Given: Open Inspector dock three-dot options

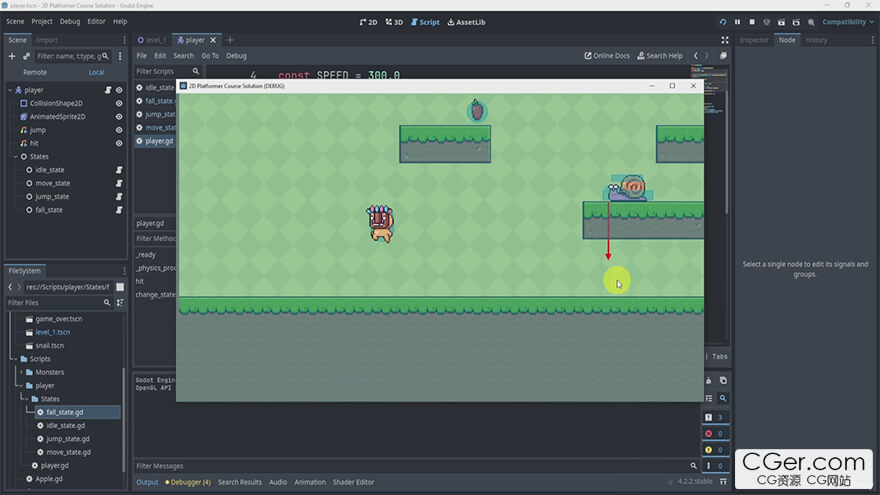Looking at the screenshot, I should click(x=873, y=40).
